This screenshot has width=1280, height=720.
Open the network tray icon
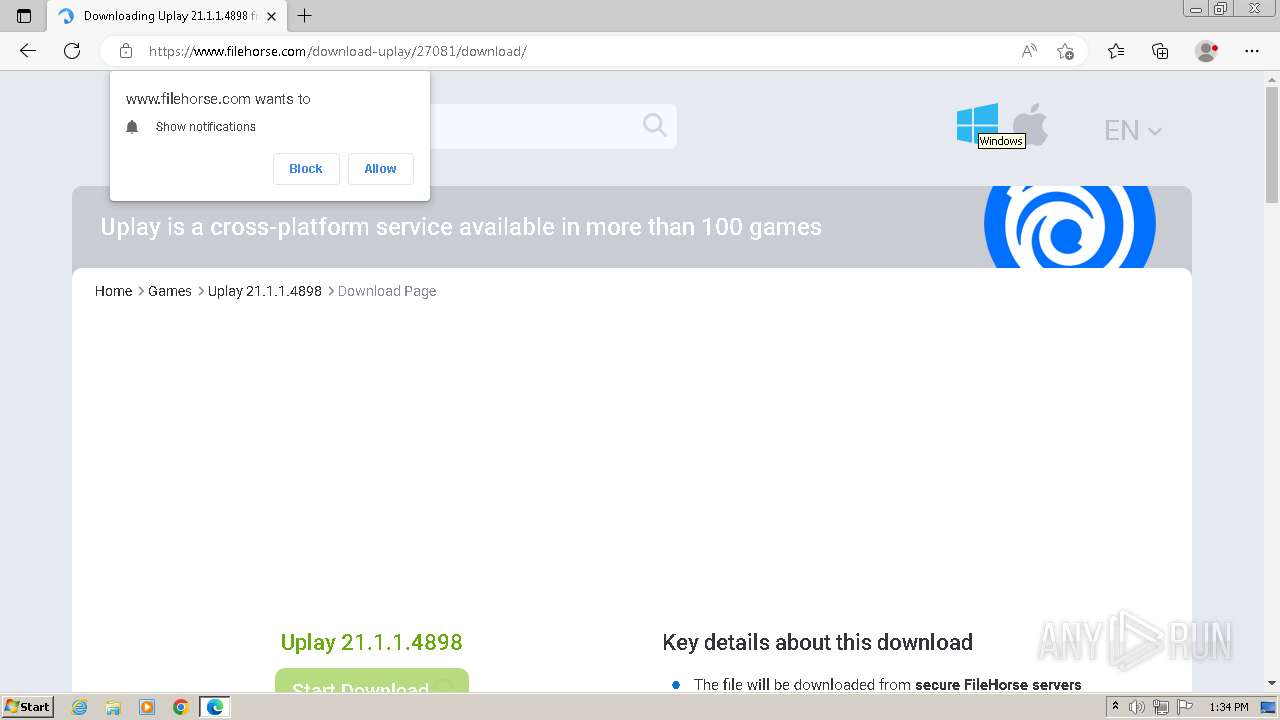[x=1160, y=707]
